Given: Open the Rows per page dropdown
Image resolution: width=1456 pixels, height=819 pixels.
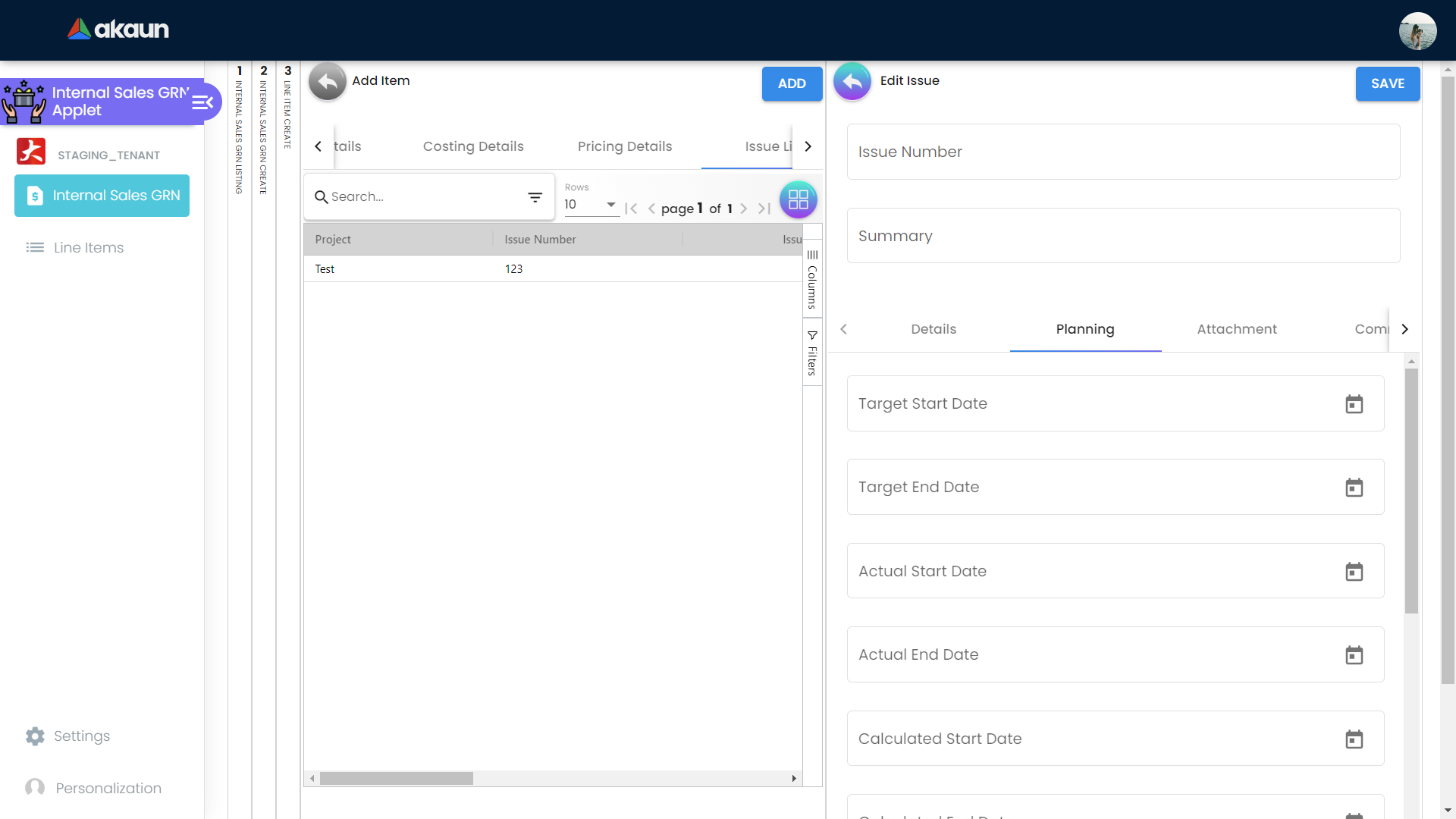Looking at the screenshot, I should 591,205.
